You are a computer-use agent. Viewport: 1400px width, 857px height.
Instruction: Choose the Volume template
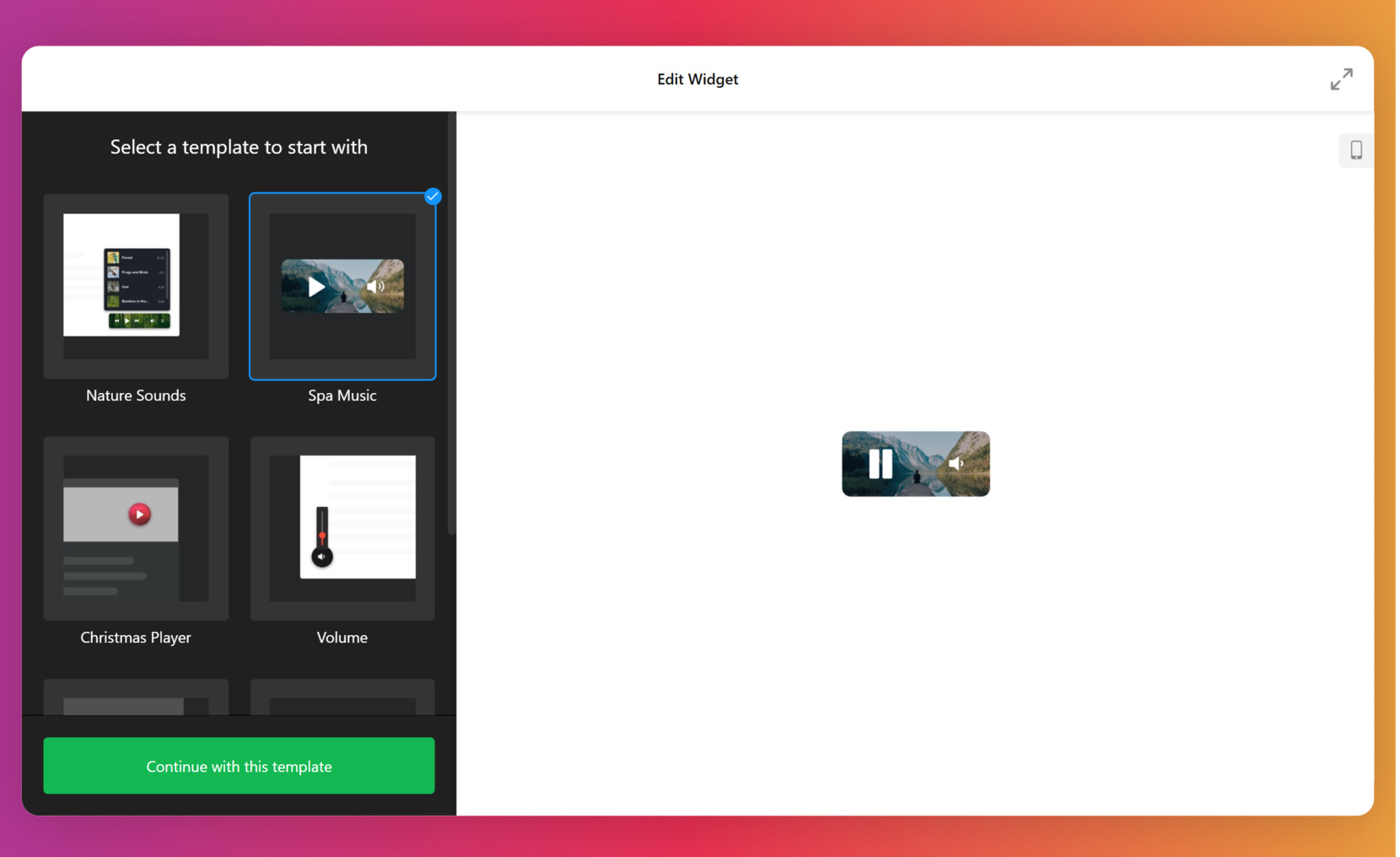pos(342,529)
